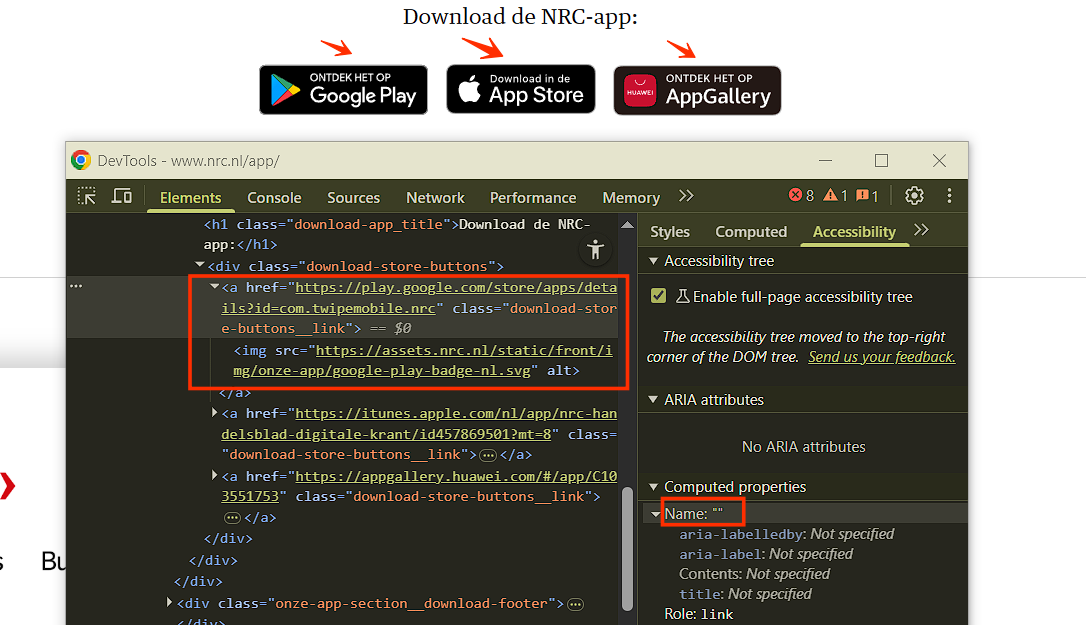The height and width of the screenshot is (625, 1086).
Task: Click the Huawei AppGallery badge
Action: pos(697,91)
